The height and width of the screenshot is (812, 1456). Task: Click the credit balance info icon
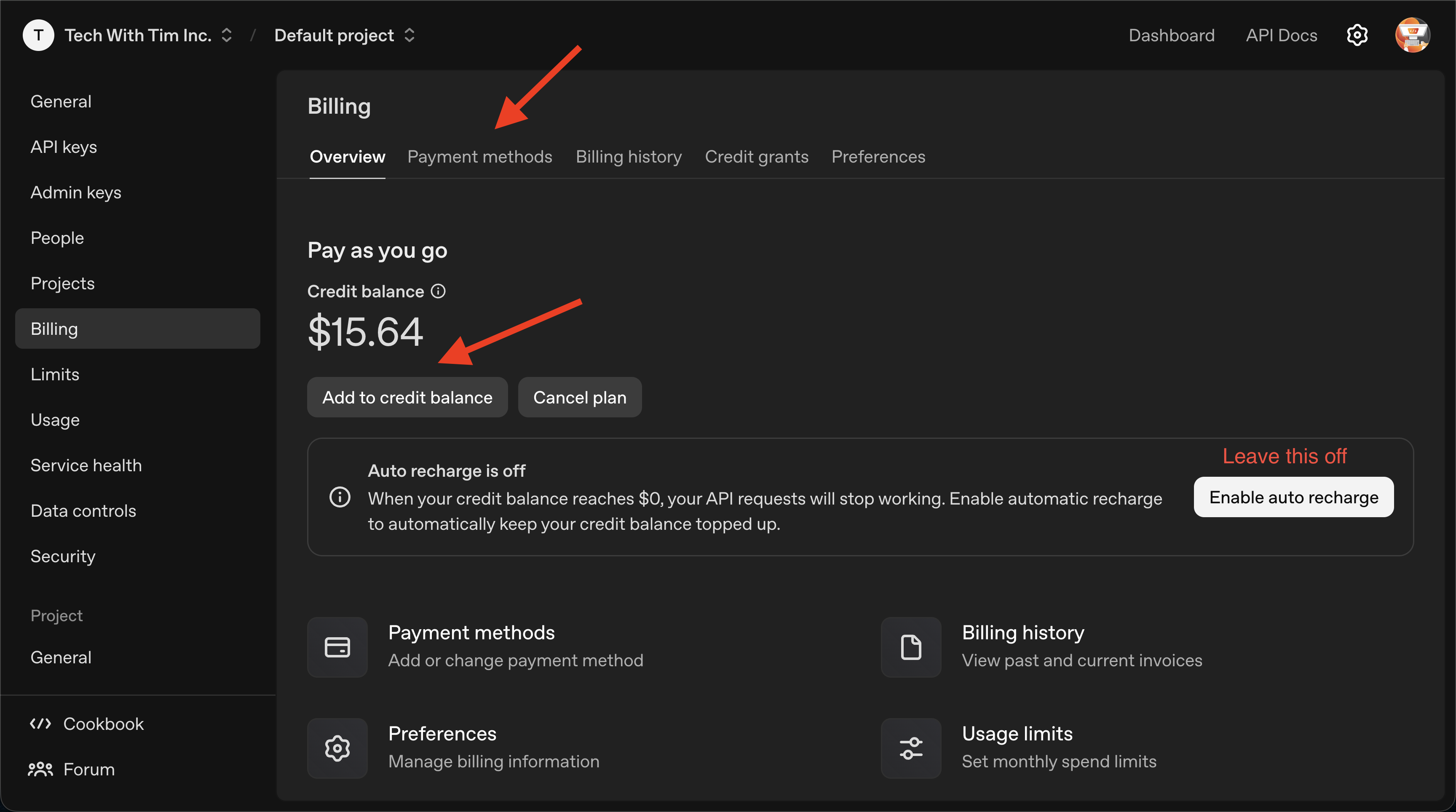pyautogui.click(x=438, y=291)
